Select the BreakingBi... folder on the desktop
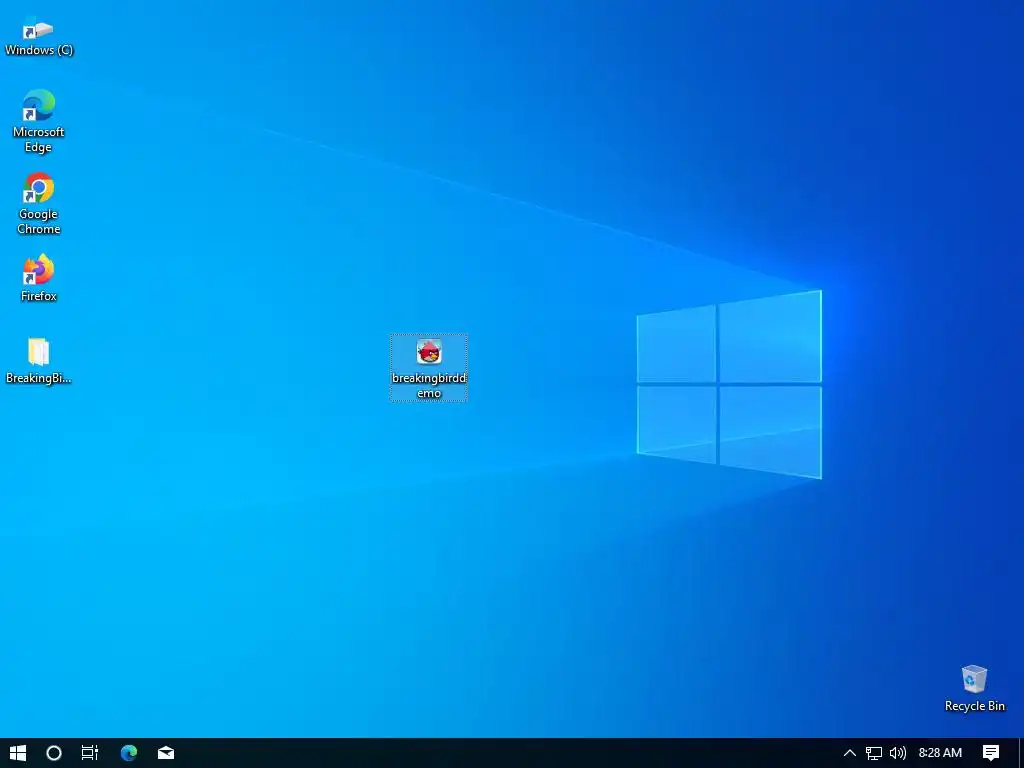This screenshot has width=1024, height=768. click(x=39, y=360)
